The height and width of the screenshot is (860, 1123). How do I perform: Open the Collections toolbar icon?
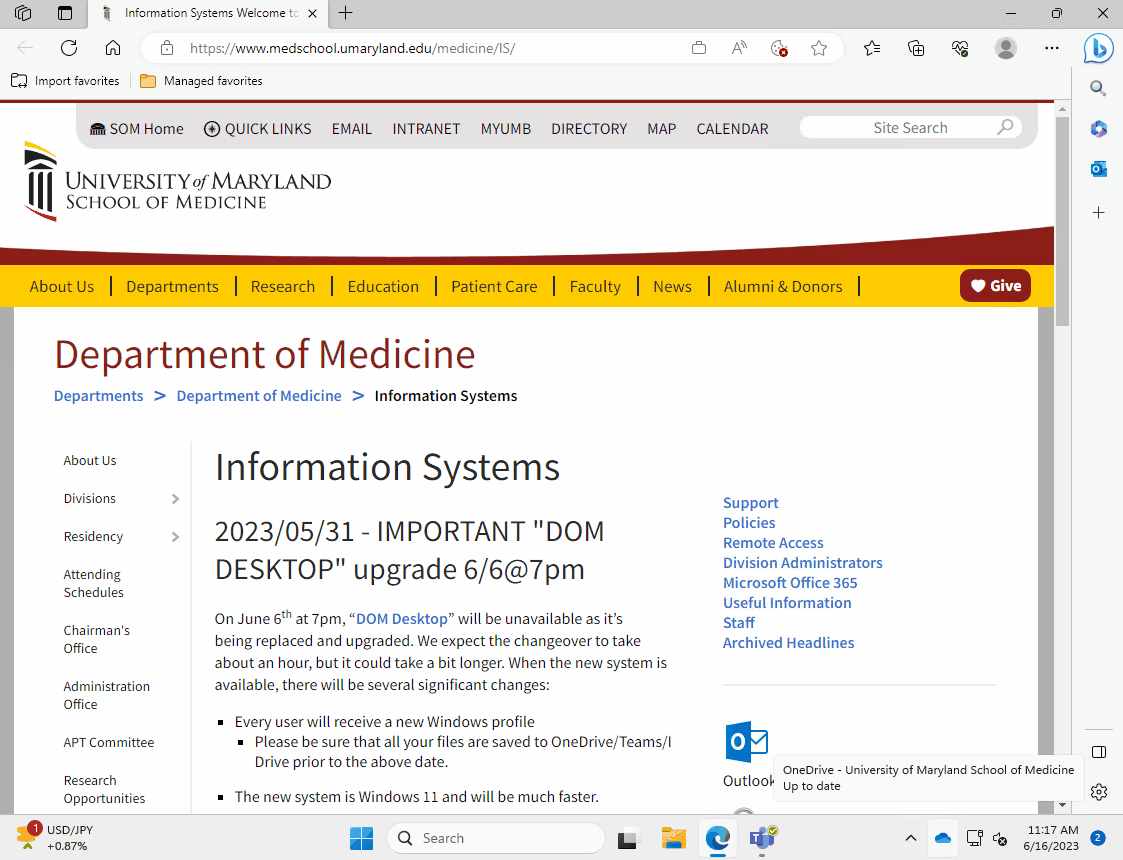915,48
